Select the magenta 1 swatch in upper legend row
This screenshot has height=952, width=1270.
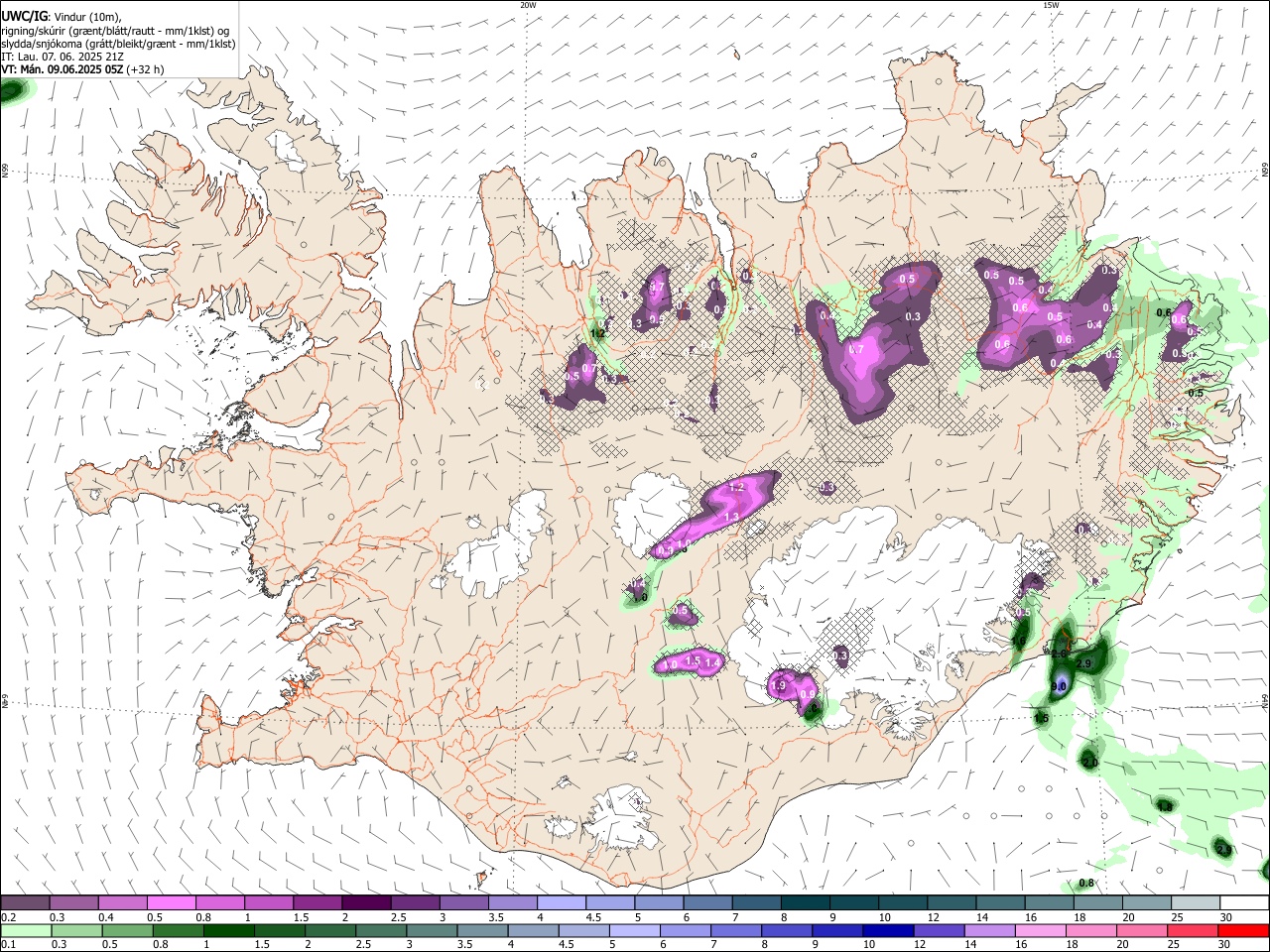pos(269,903)
